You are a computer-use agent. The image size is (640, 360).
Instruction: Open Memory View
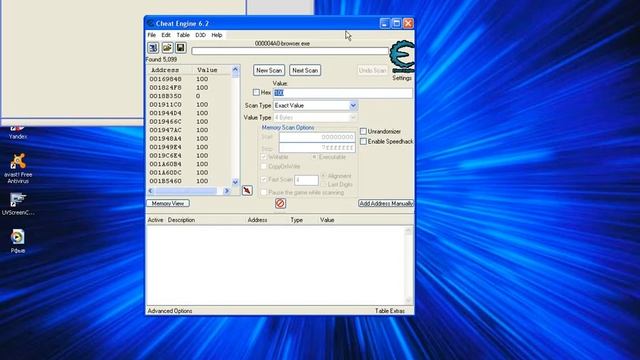point(168,203)
